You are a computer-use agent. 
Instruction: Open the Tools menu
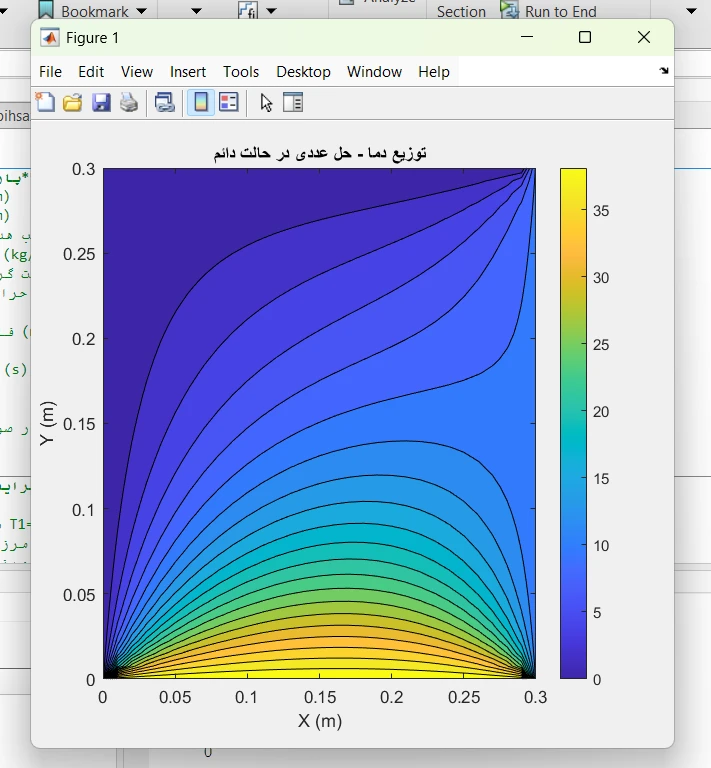tap(240, 72)
